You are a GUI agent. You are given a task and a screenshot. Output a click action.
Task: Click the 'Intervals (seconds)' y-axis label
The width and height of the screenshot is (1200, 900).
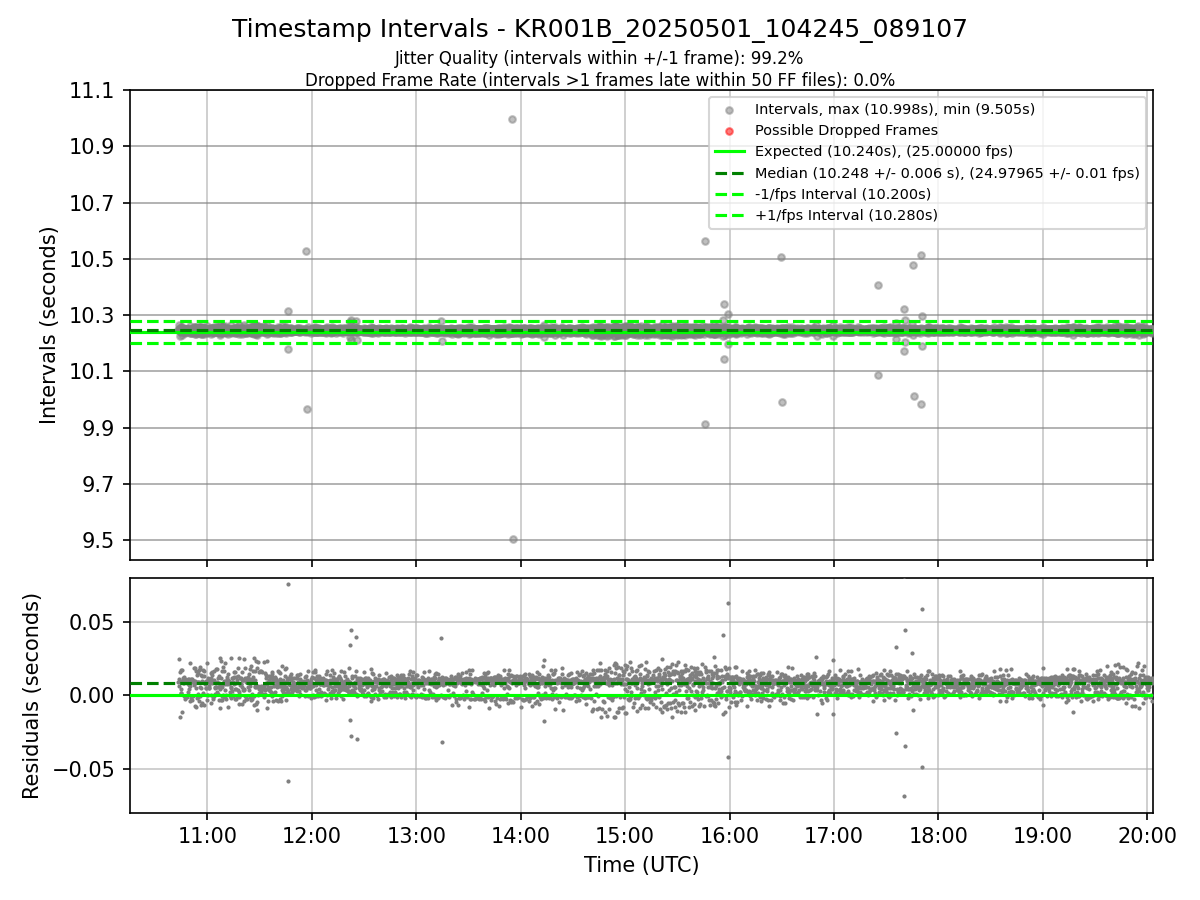pos(49,325)
